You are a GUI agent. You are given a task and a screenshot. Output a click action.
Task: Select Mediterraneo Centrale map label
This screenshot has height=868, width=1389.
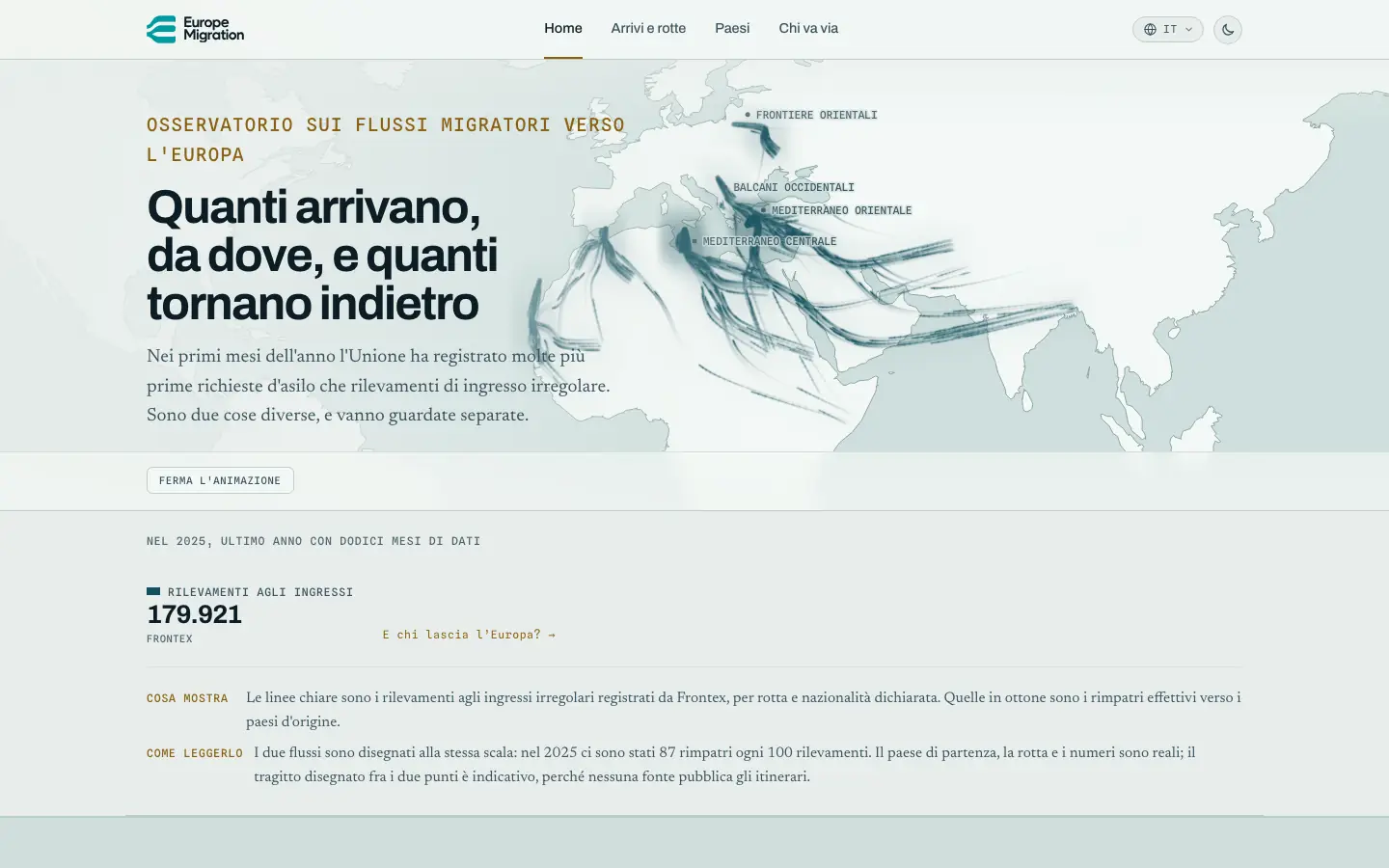[769, 241]
